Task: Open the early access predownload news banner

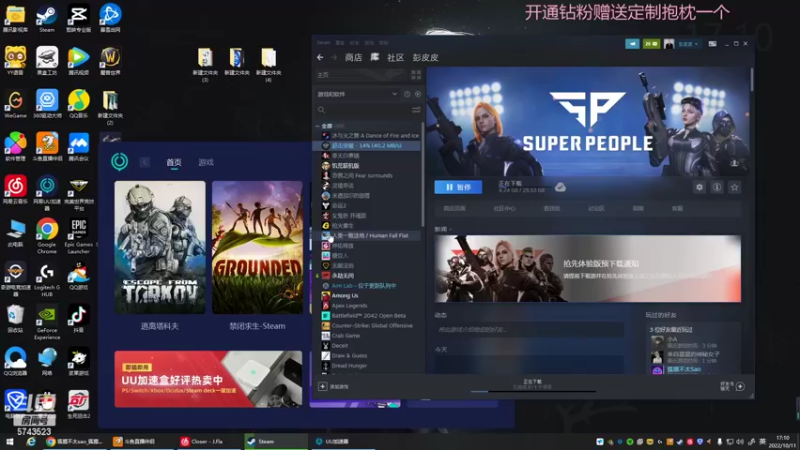Action: pos(588,268)
